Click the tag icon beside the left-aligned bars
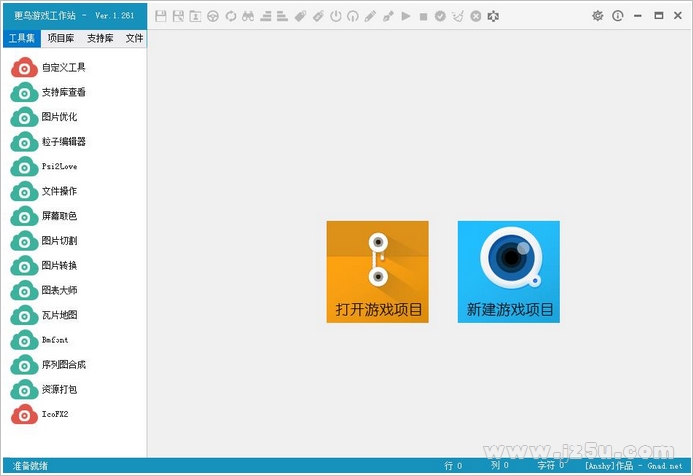693x476 pixels. pyautogui.click(x=301, y=16)
